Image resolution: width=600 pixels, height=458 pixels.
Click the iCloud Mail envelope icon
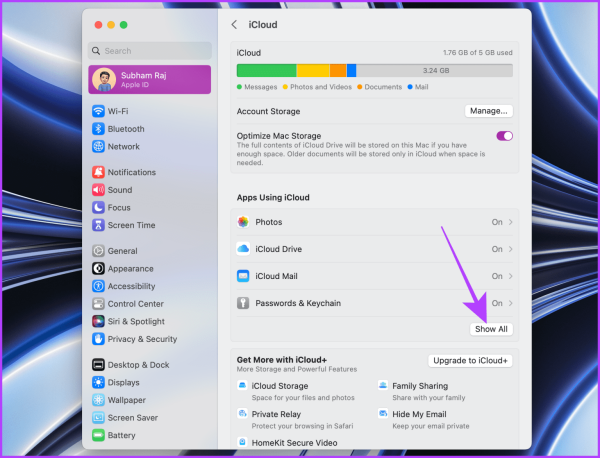pos(243,276)
